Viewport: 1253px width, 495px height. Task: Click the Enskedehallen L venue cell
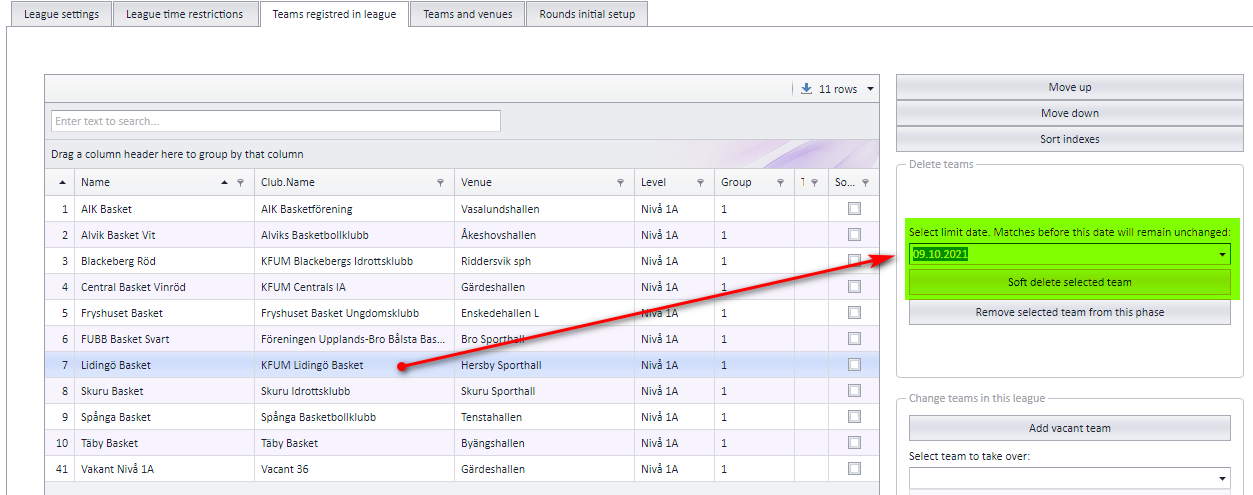pyautogui.click(x=544, y=313)
